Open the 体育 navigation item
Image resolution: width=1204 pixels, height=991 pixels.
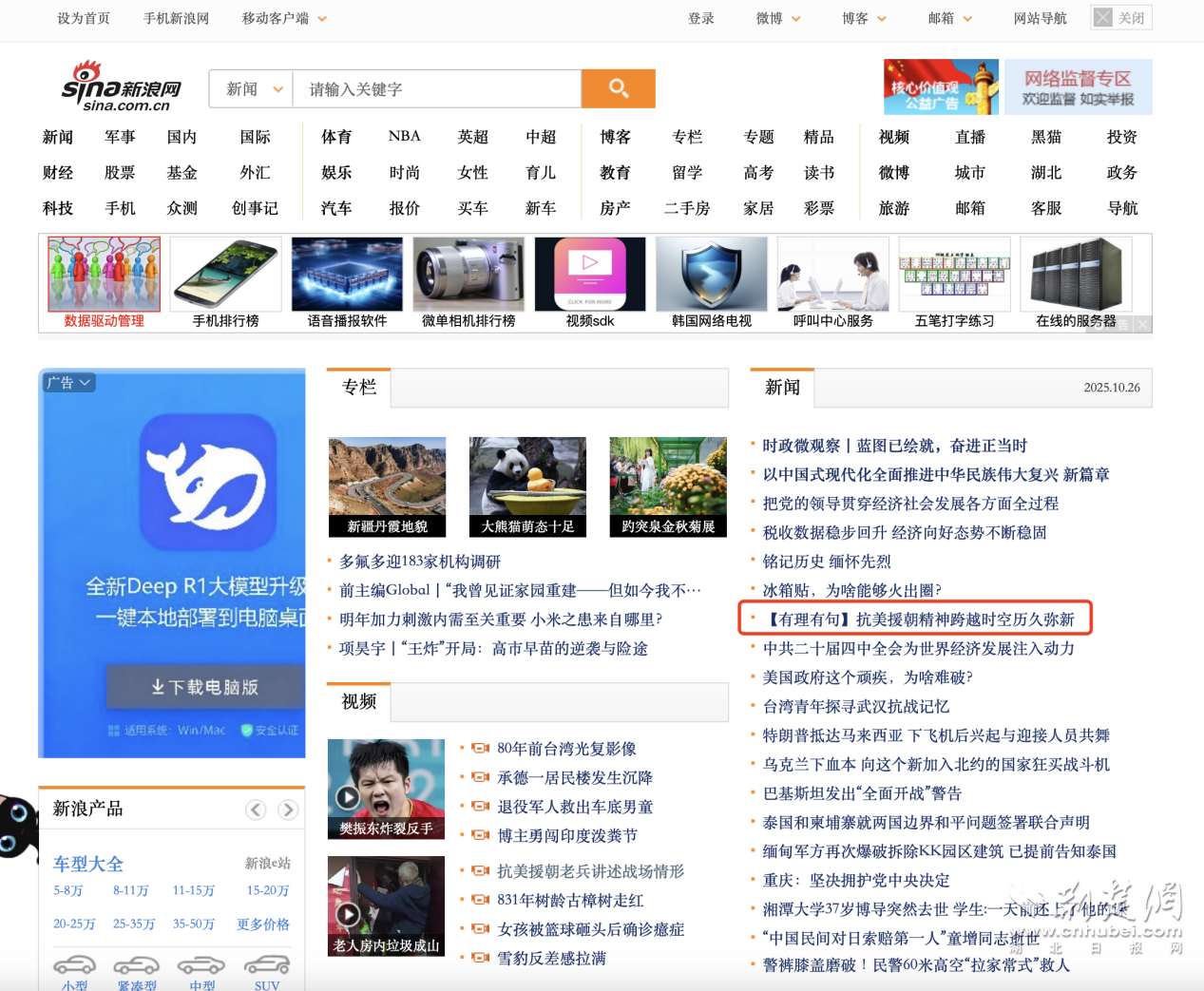pos(336,137)
